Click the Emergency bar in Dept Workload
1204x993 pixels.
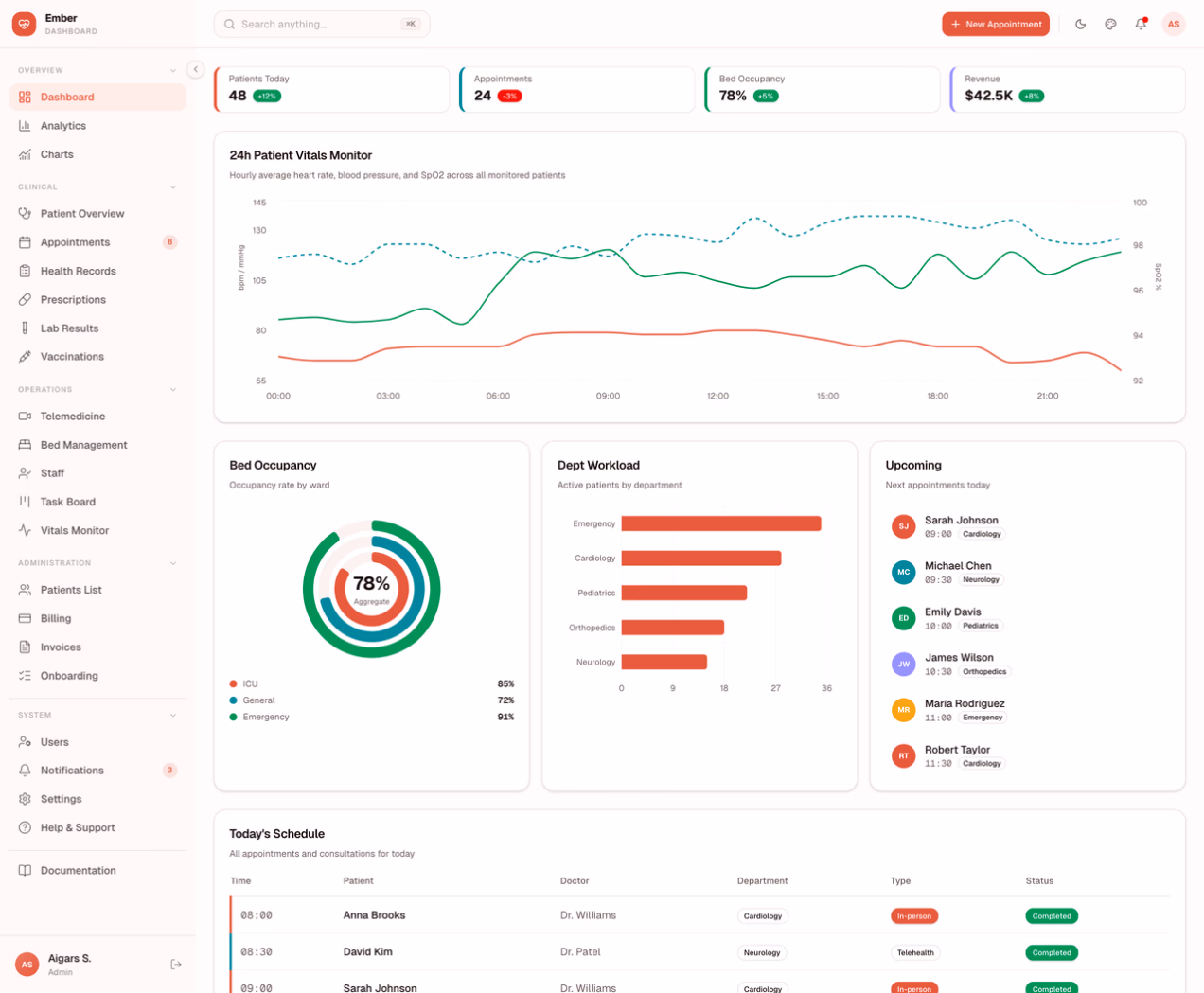(x=721, y=523)
